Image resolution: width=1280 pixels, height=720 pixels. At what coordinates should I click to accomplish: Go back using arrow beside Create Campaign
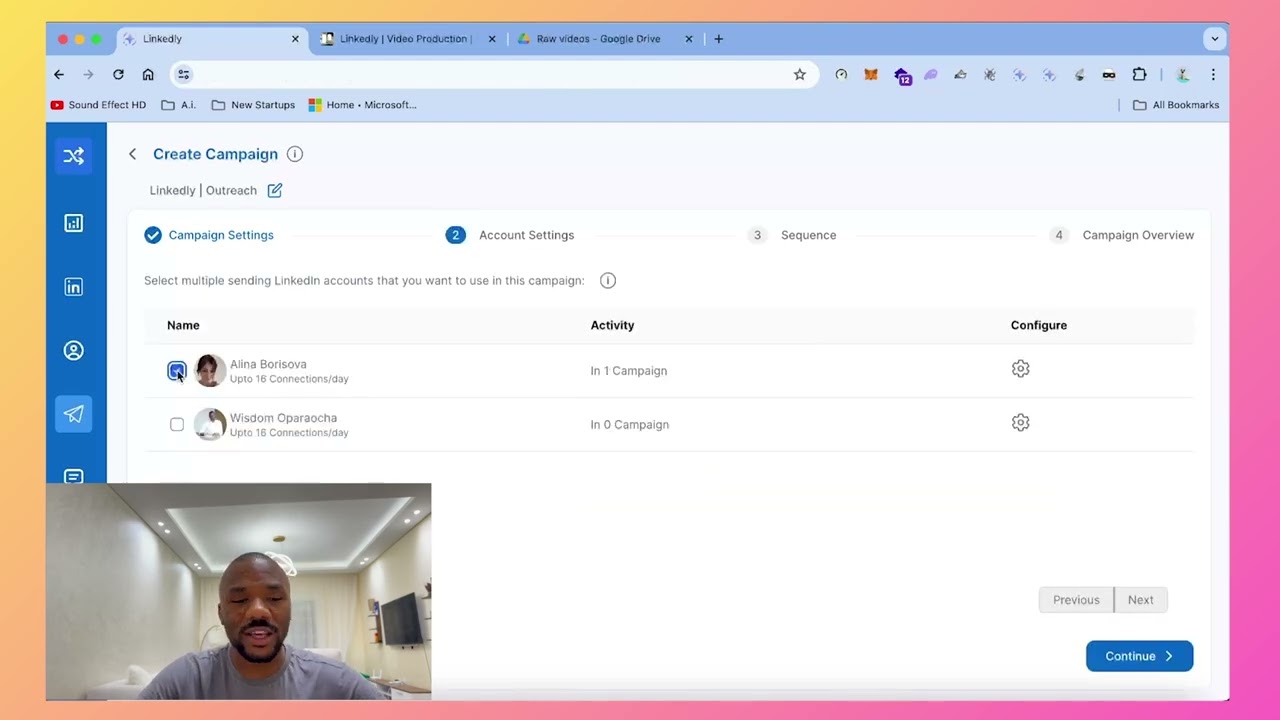132,154
